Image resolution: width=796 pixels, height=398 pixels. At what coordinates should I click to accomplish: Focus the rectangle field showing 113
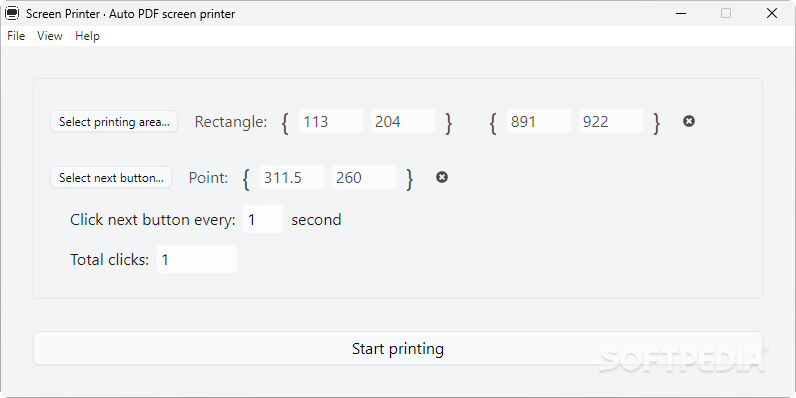tap(331, 121)
